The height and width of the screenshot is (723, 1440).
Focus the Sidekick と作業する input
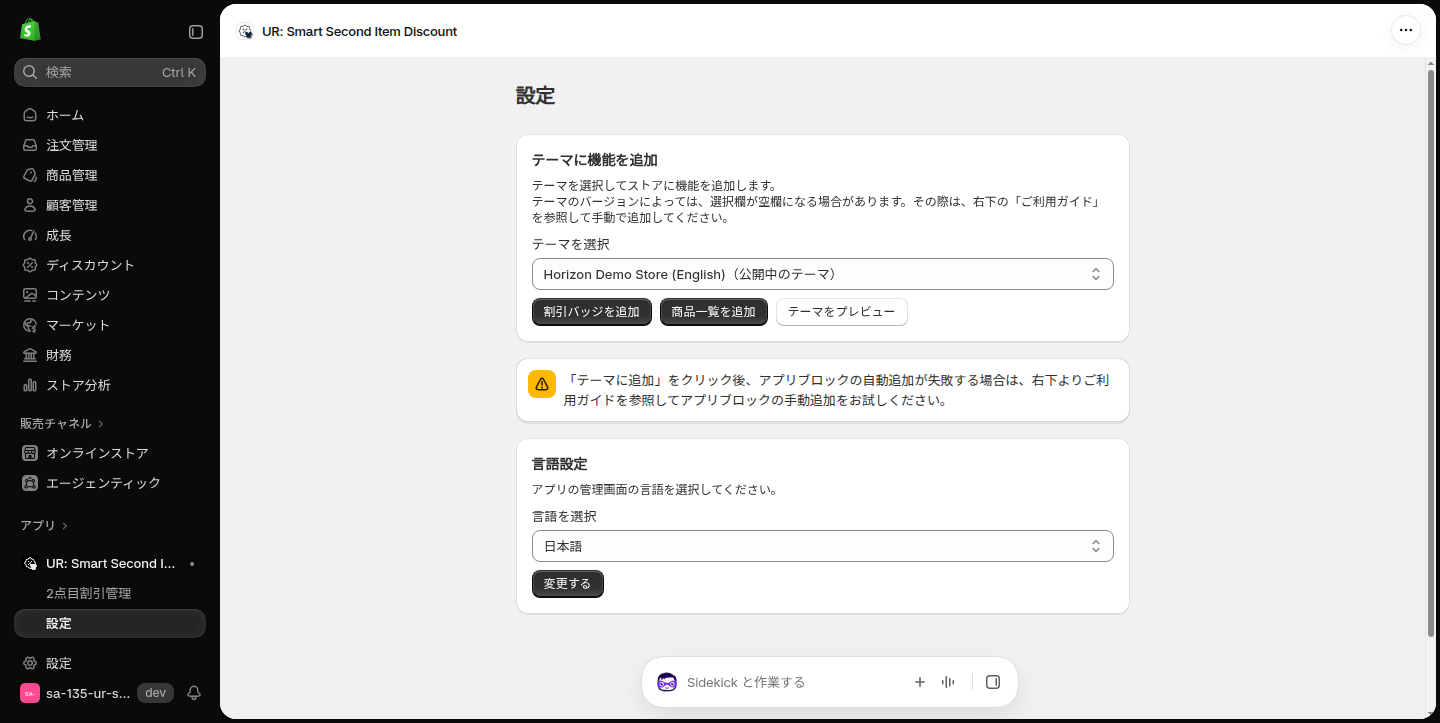[790, 682]
